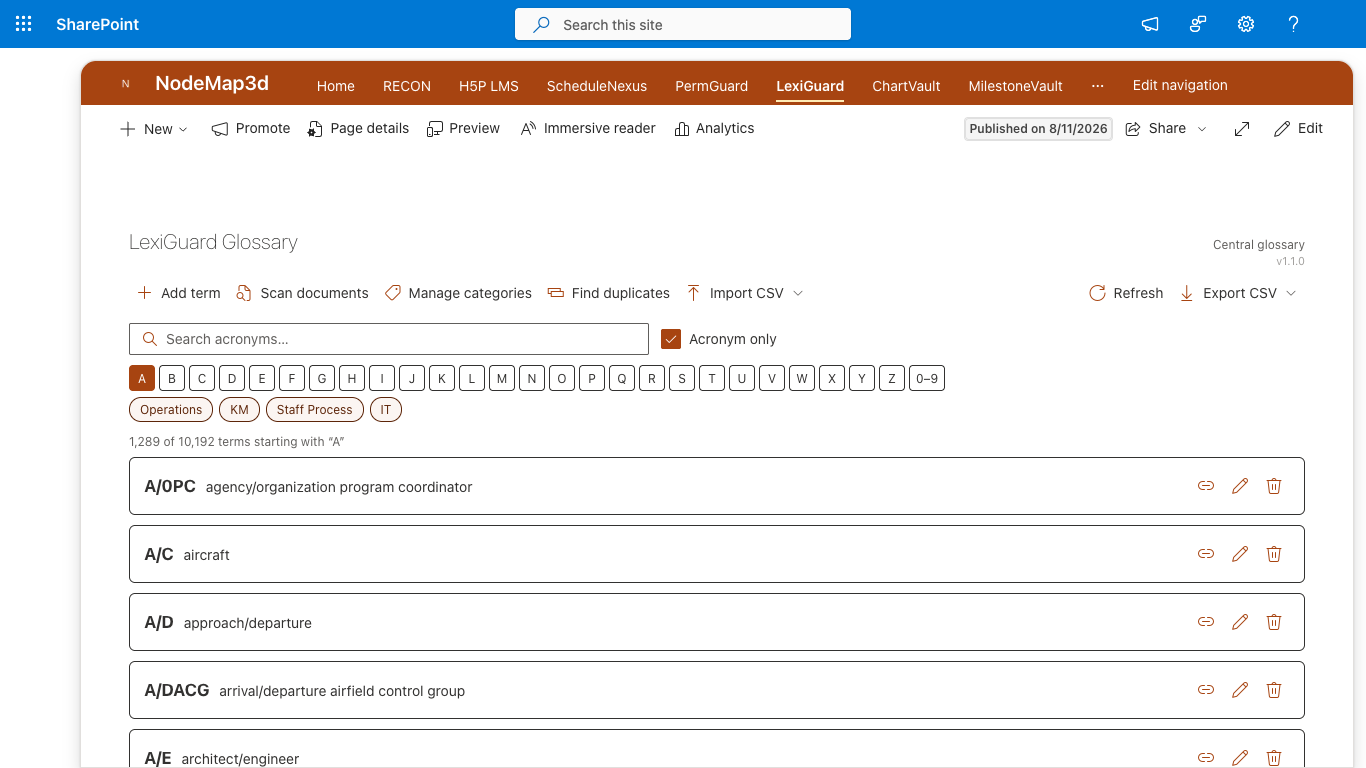Copy link for A/C aircraft term
The height and width of the screenshot is (768, 1366).
pos(1206,554)
